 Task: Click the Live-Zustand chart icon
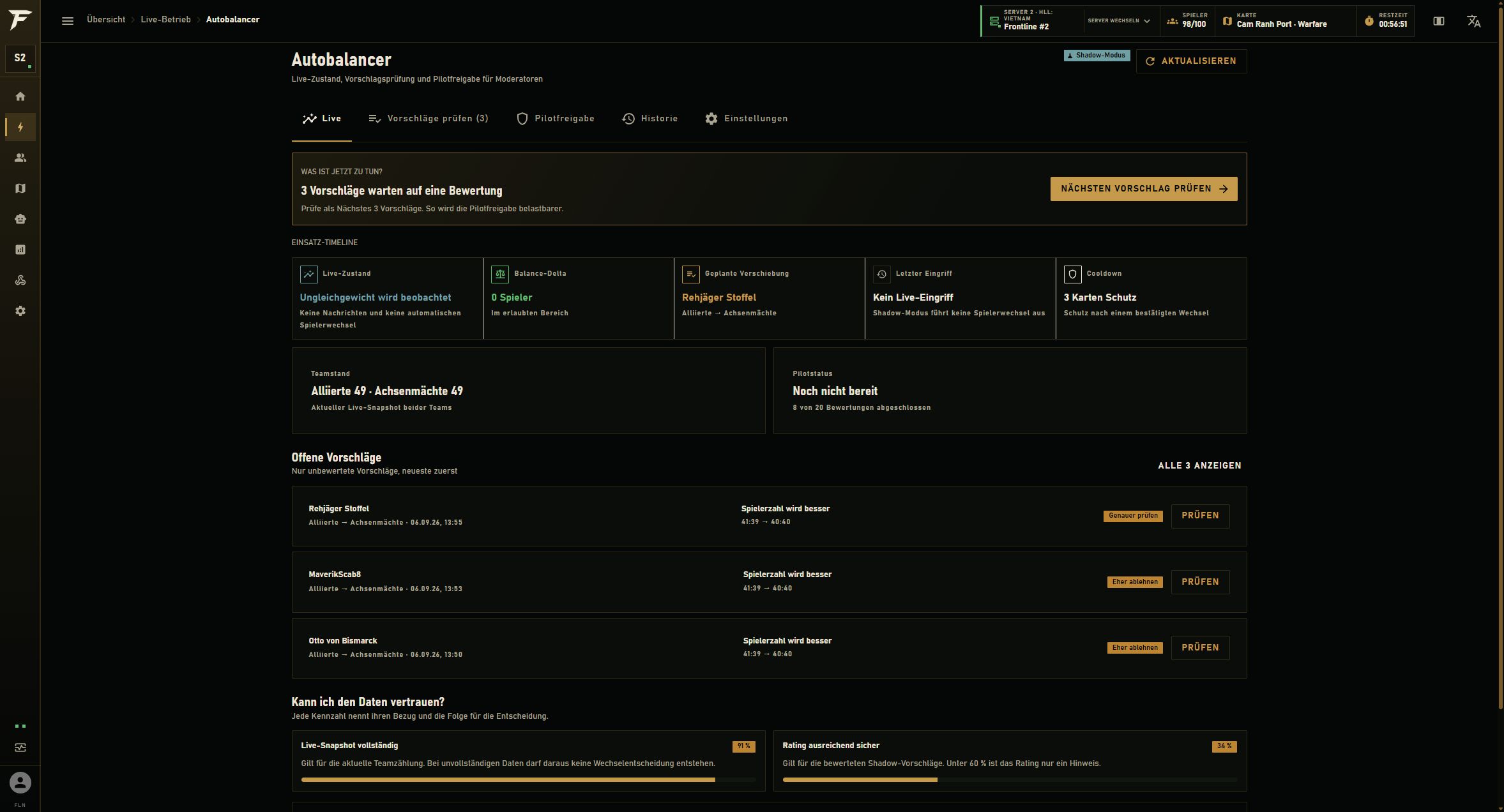(x=309, y=274)
